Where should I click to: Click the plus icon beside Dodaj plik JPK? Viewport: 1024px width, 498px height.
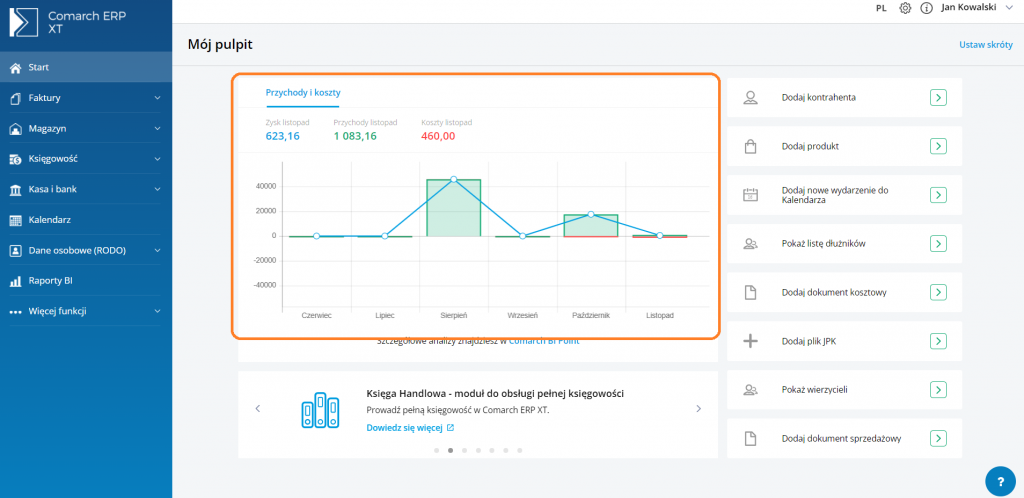coord(750,341)
